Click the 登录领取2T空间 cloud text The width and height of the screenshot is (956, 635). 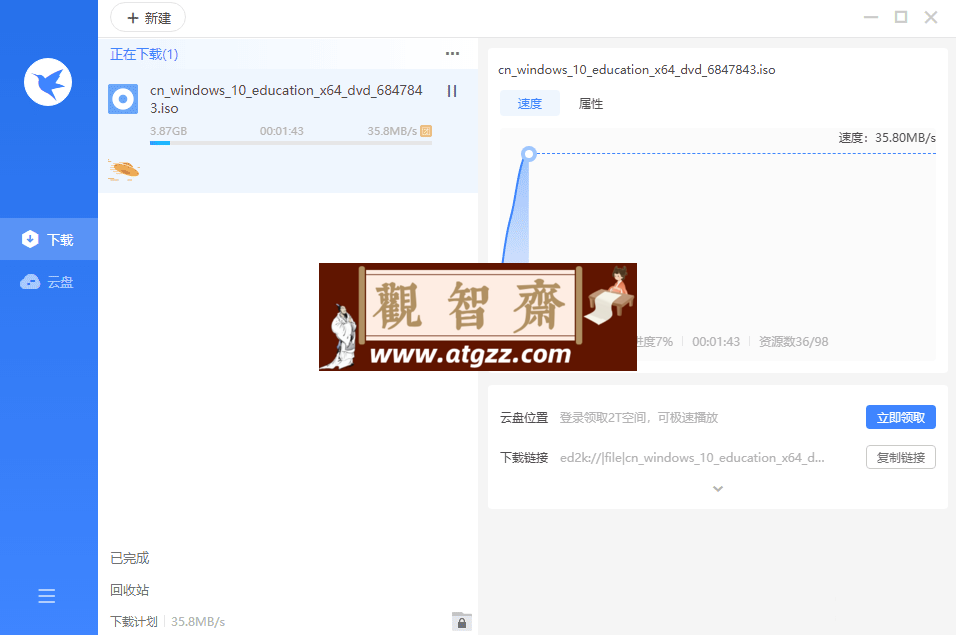click(638, 417)
